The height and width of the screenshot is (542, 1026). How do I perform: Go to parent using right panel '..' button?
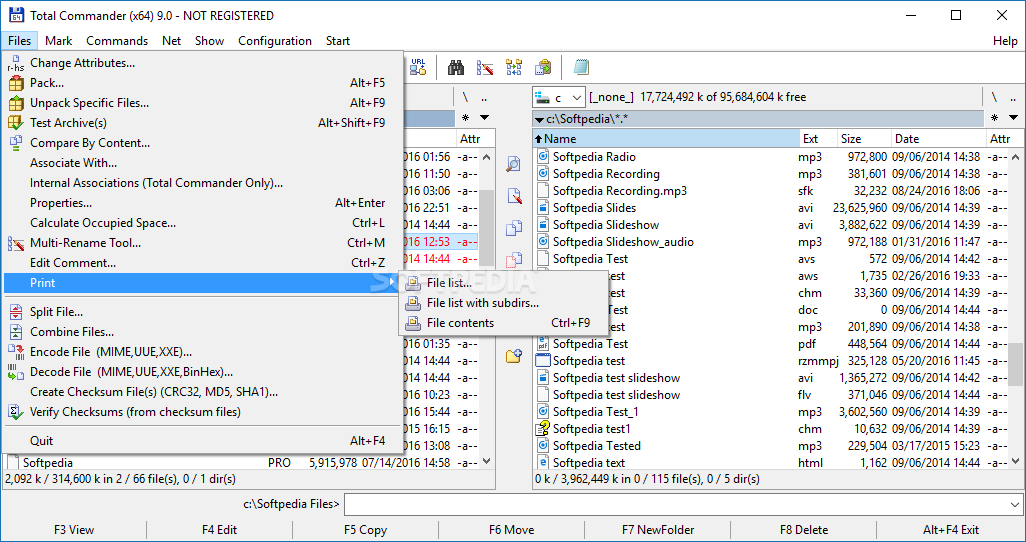pos(1012,98)
